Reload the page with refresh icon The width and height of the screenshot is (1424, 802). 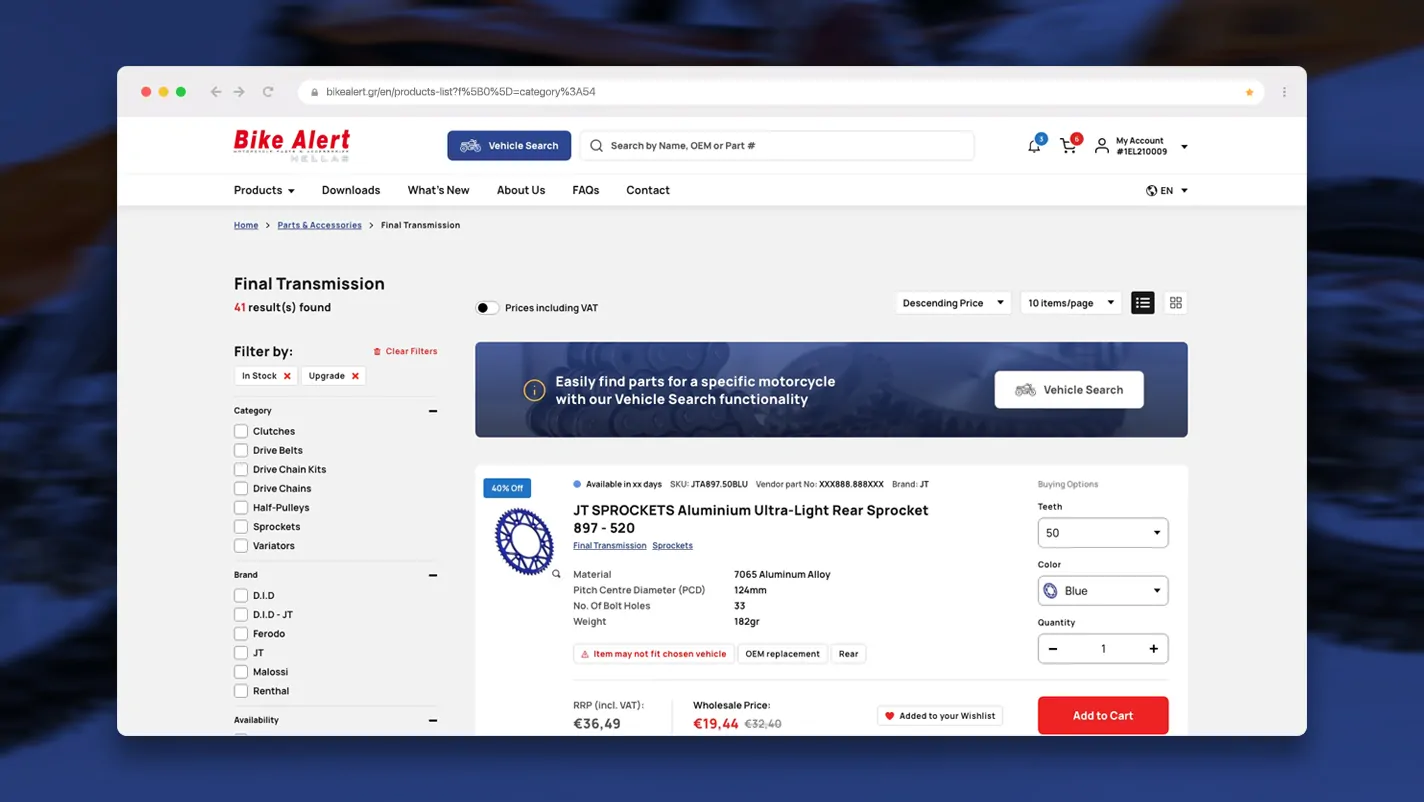pos(268,92)
